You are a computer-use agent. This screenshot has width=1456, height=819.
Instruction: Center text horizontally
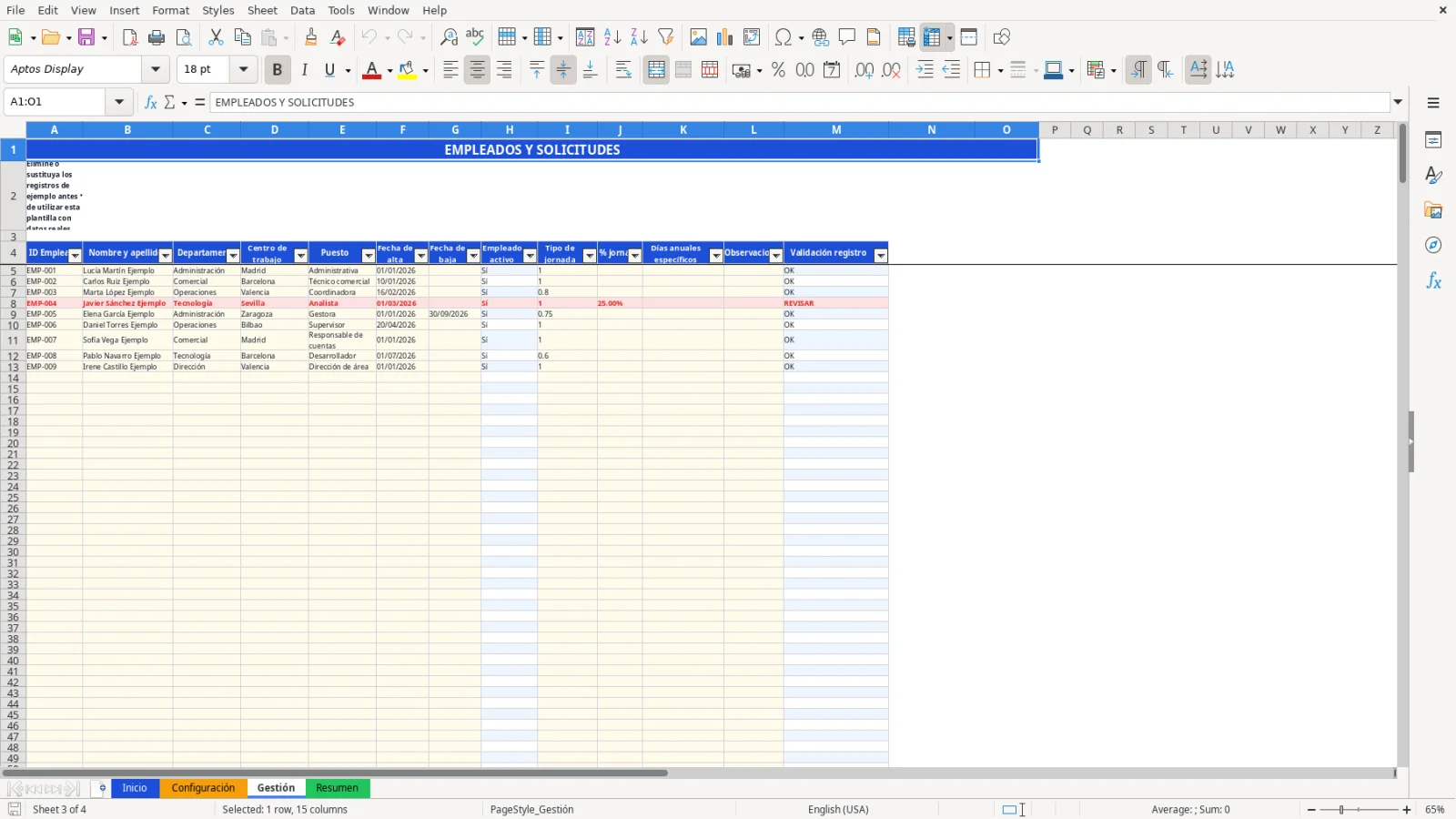[x=478, y=70]
